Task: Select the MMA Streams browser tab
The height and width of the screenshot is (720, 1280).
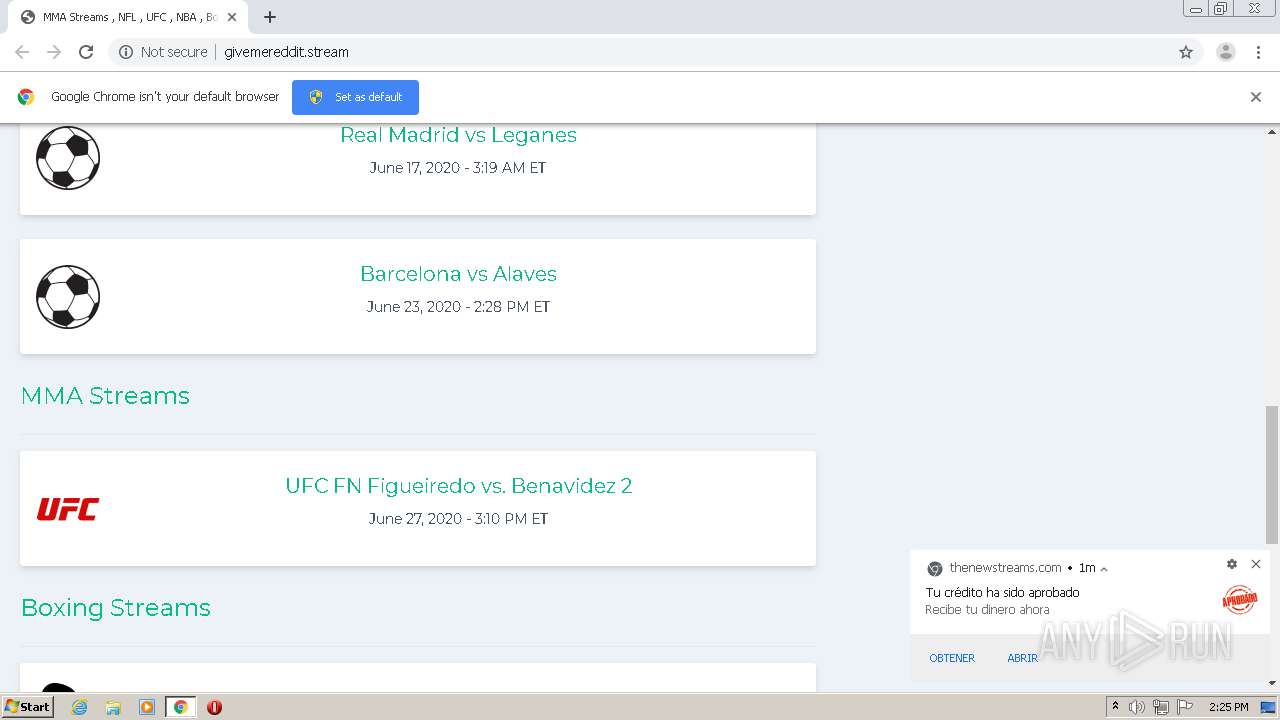Action: [128, 17]
